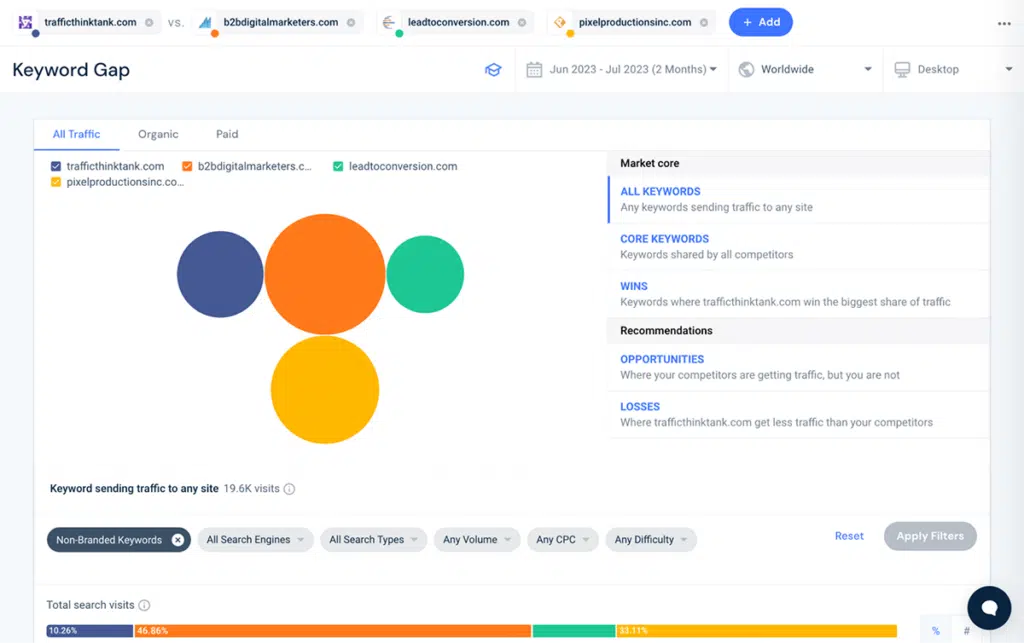Screen dimensions: 1024x643
Task: Open the Paid traffic tab
Action: coord(227,133)
